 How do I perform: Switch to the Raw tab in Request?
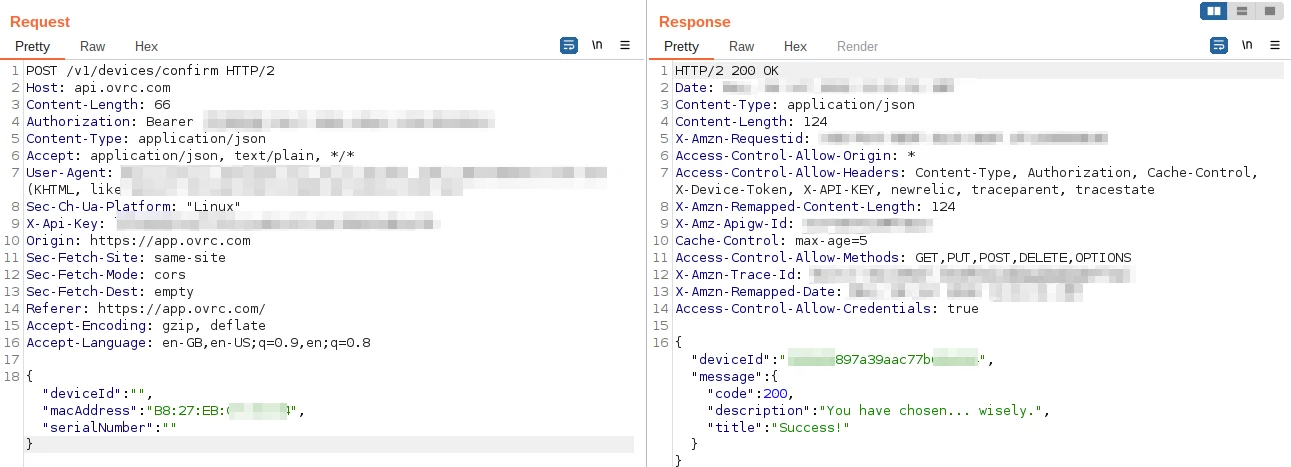[93, 46]
